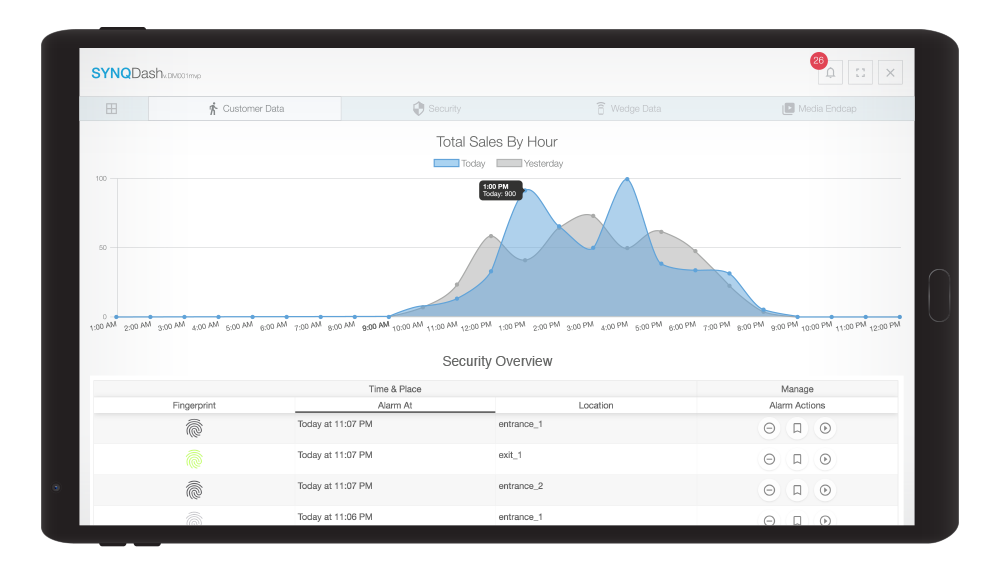Click the 4:00 PM peak data point
This screenshot has height=576, width=1000.
627,180
